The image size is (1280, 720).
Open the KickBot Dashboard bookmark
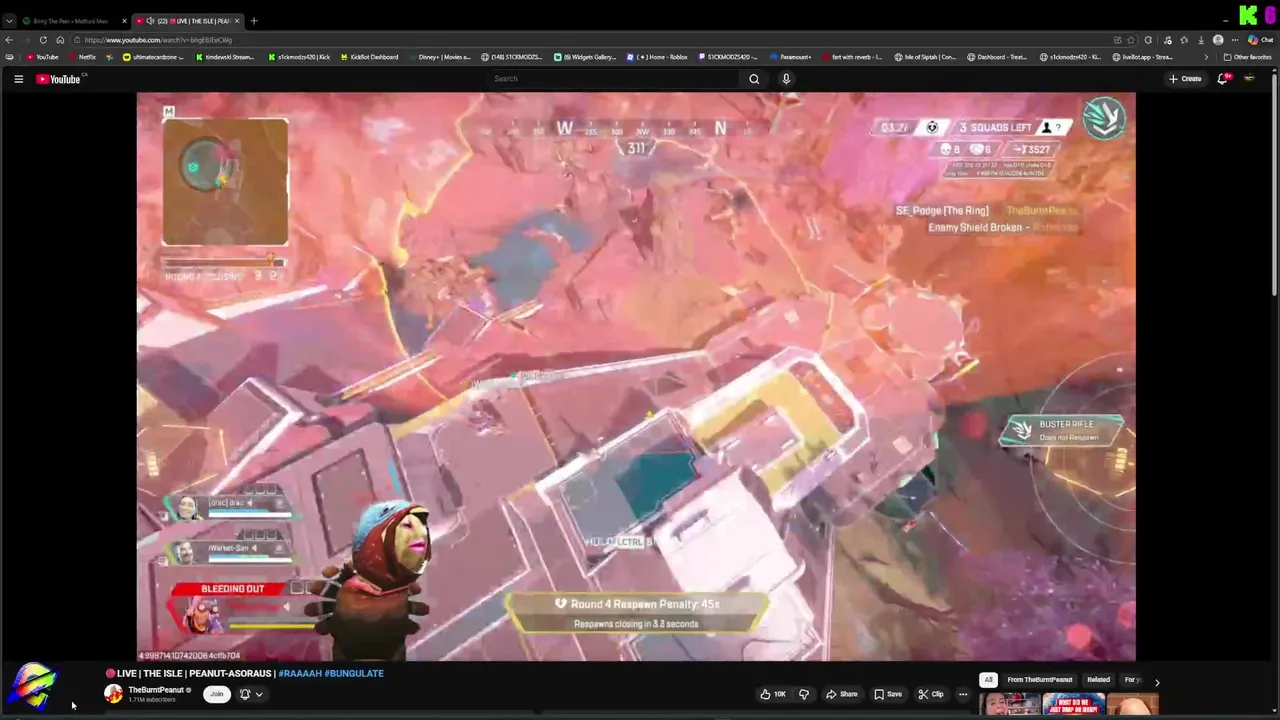[x=370, y=57]
